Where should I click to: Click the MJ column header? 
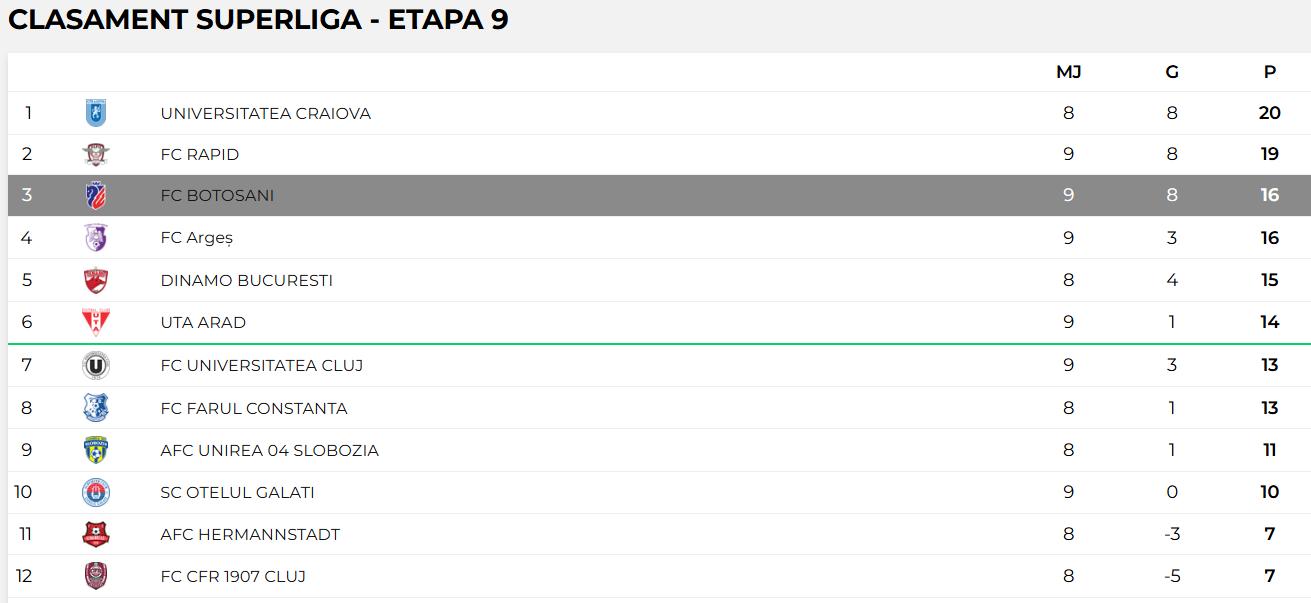pyautogui.click(x=1068, y=72)
